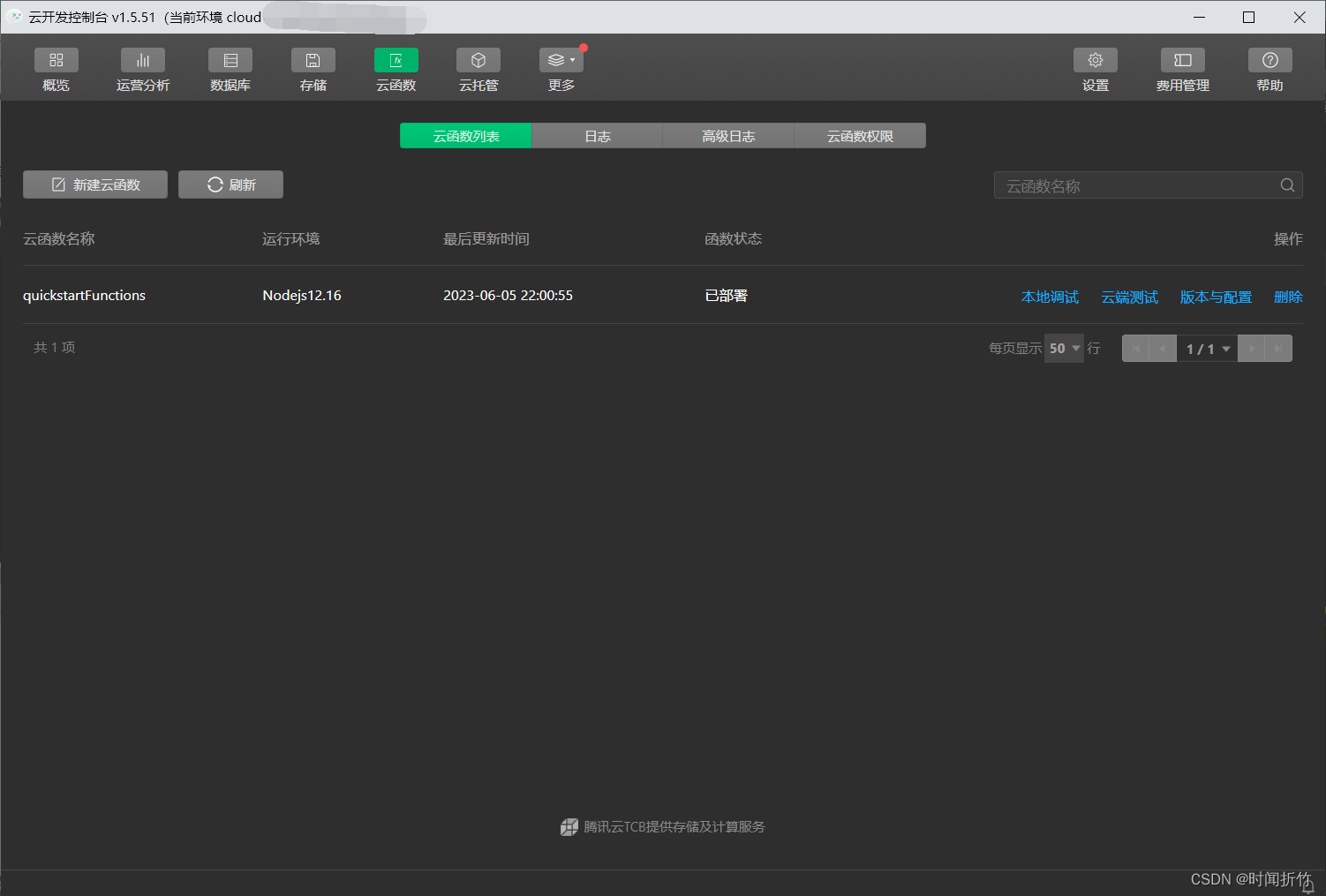The image size is (1326, 896).
Task: Open the 1 / 1 page dropdown
Action: click(x=1207, y=349)
